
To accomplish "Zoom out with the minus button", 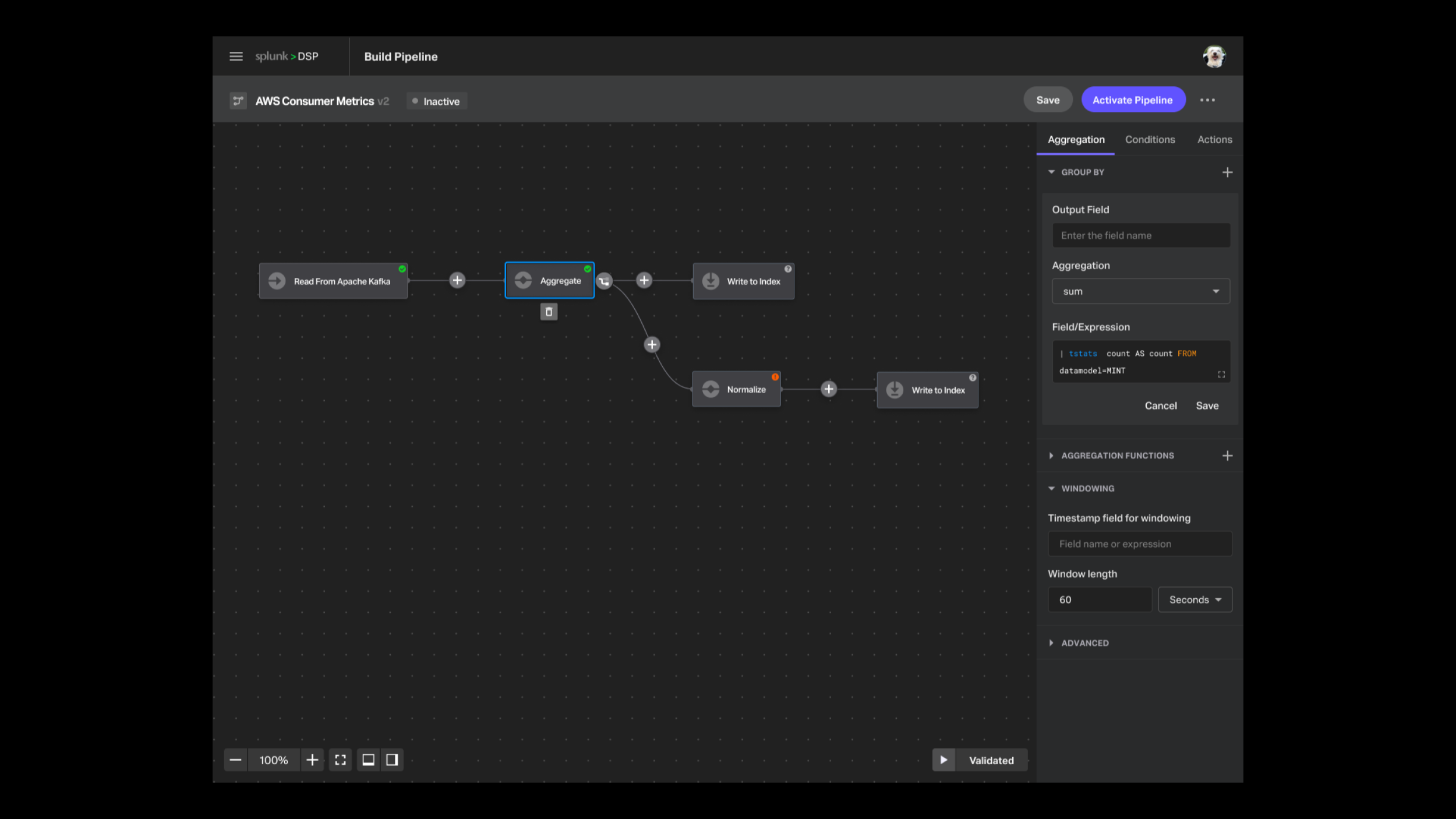I will tap(235, 760).
